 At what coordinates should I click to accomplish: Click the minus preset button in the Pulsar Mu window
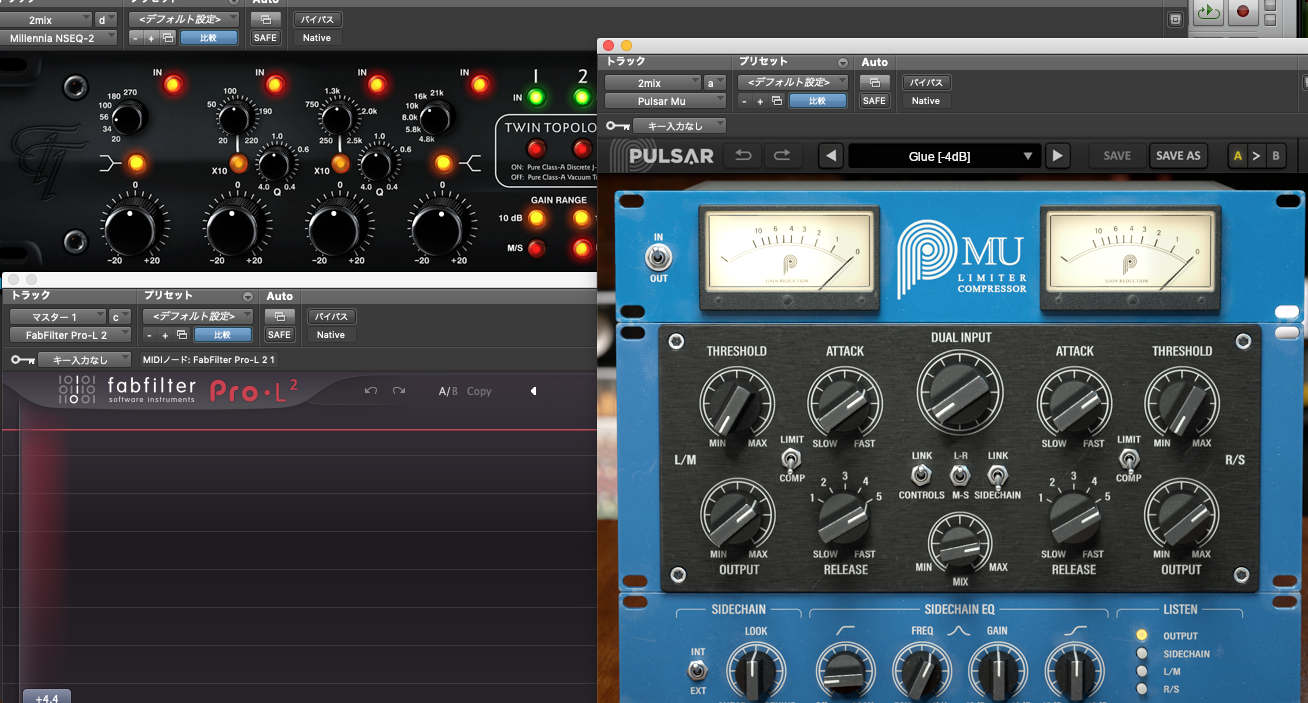(745, 101)
